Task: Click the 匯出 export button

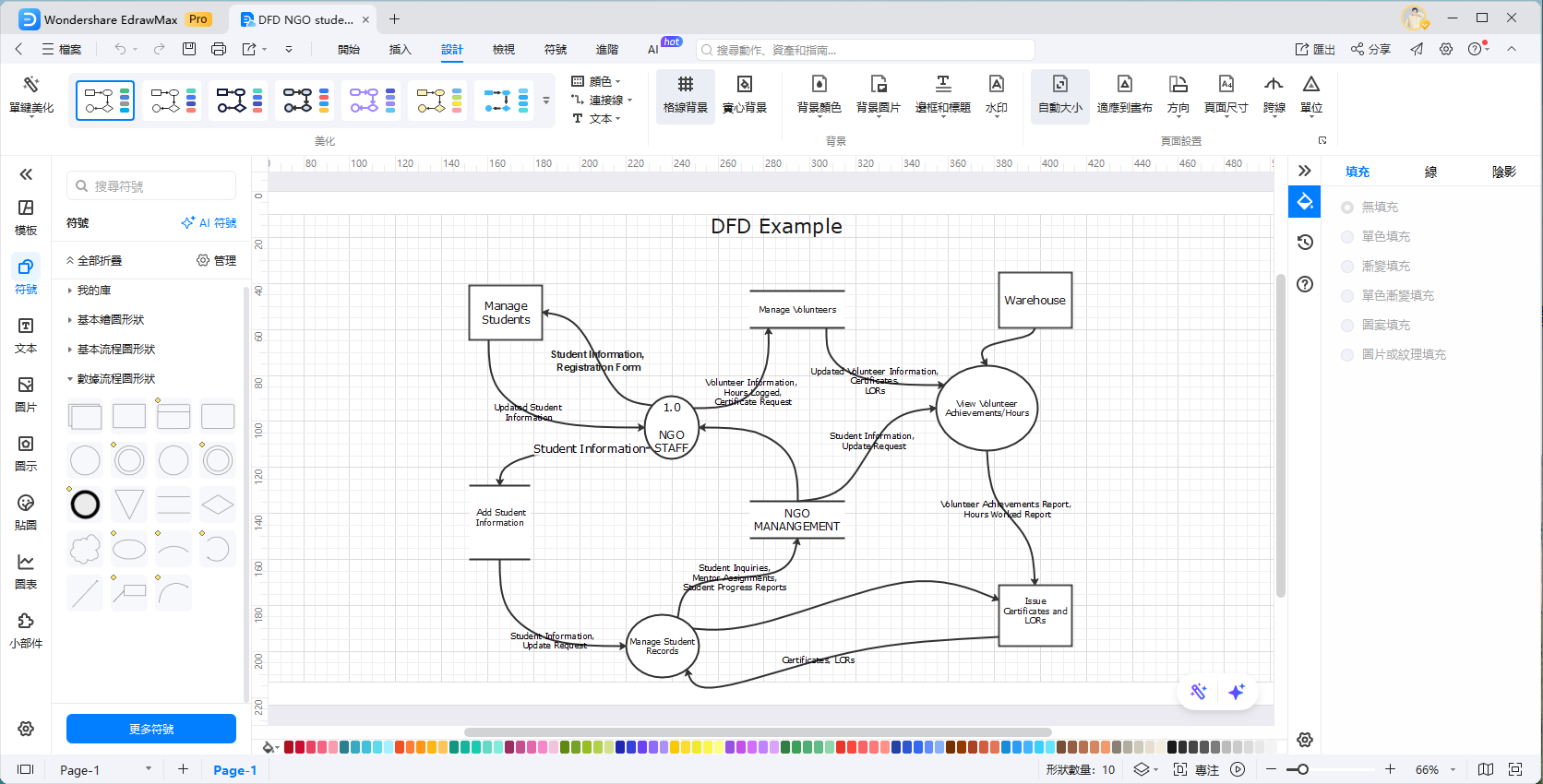Action: (x=1315, y=50)
